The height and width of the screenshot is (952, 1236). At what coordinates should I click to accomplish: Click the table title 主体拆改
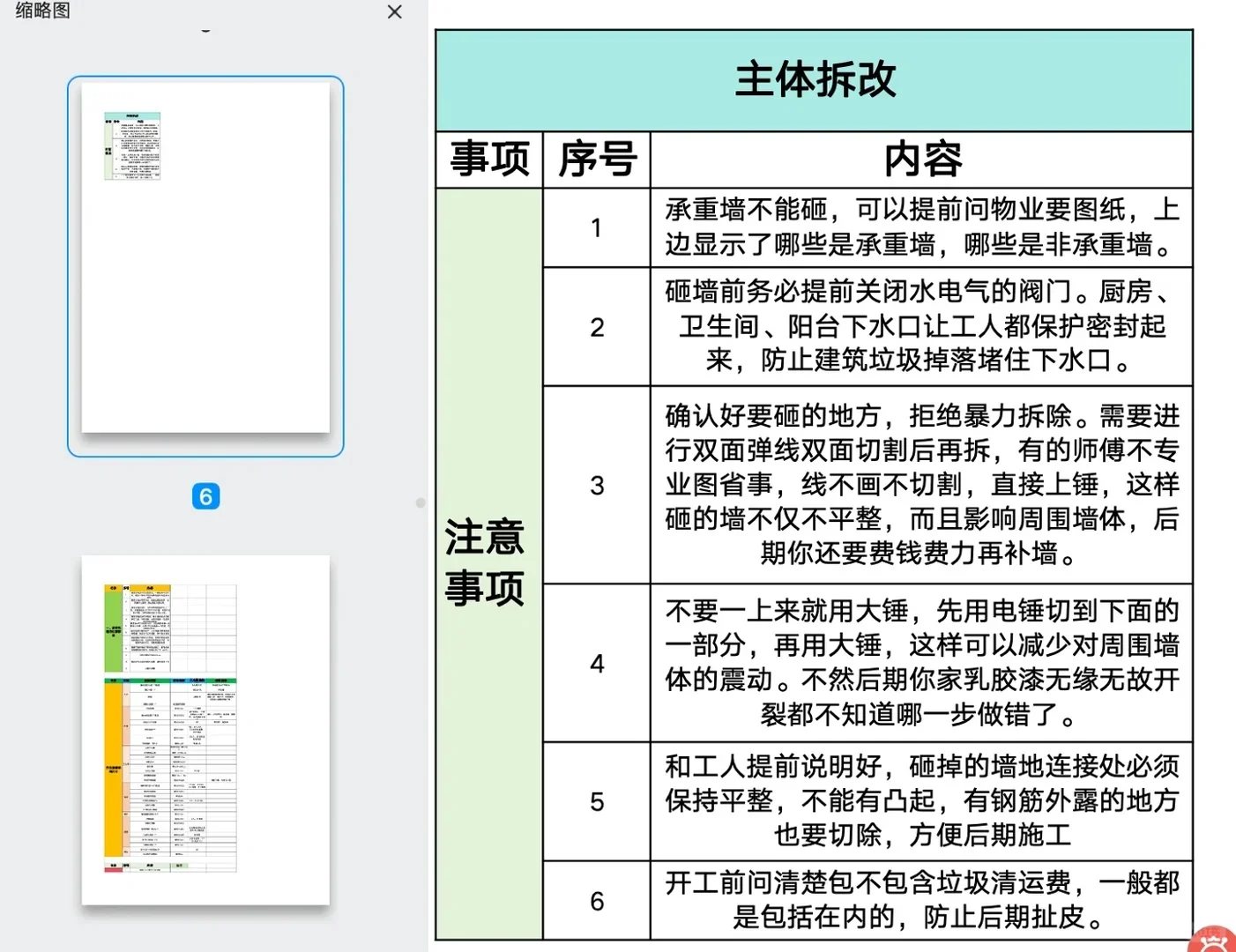[813, 79]
